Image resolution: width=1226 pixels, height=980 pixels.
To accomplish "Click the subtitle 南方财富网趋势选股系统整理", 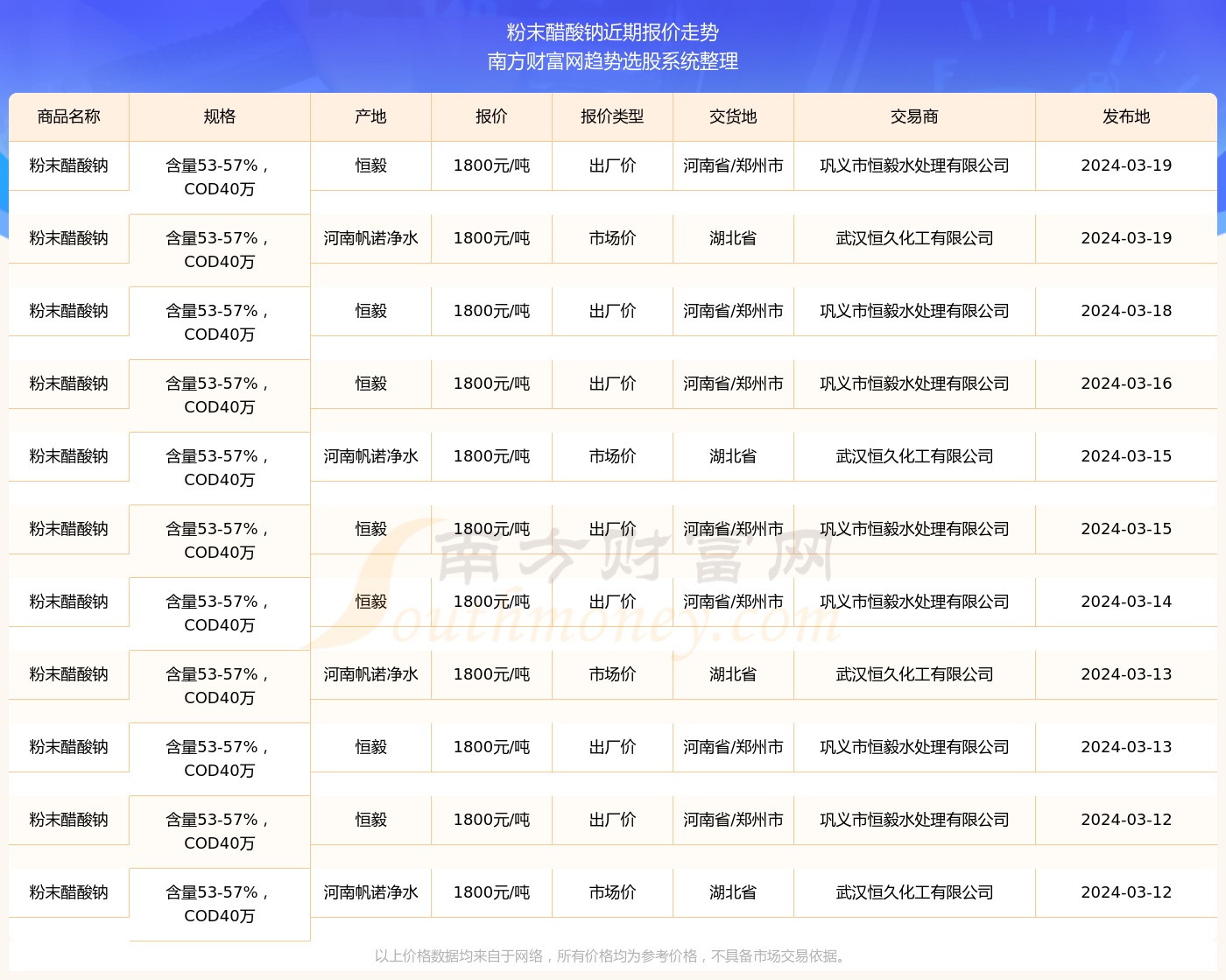I will pos(613,61).
